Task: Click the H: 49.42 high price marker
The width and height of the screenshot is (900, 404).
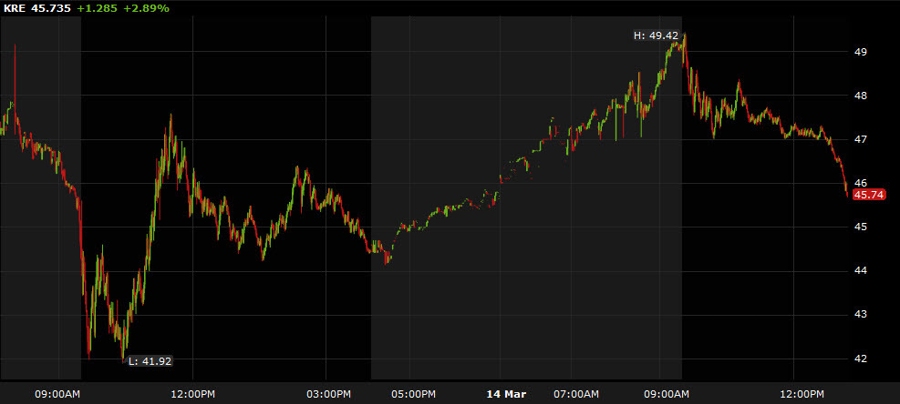Action: [655, 36]
